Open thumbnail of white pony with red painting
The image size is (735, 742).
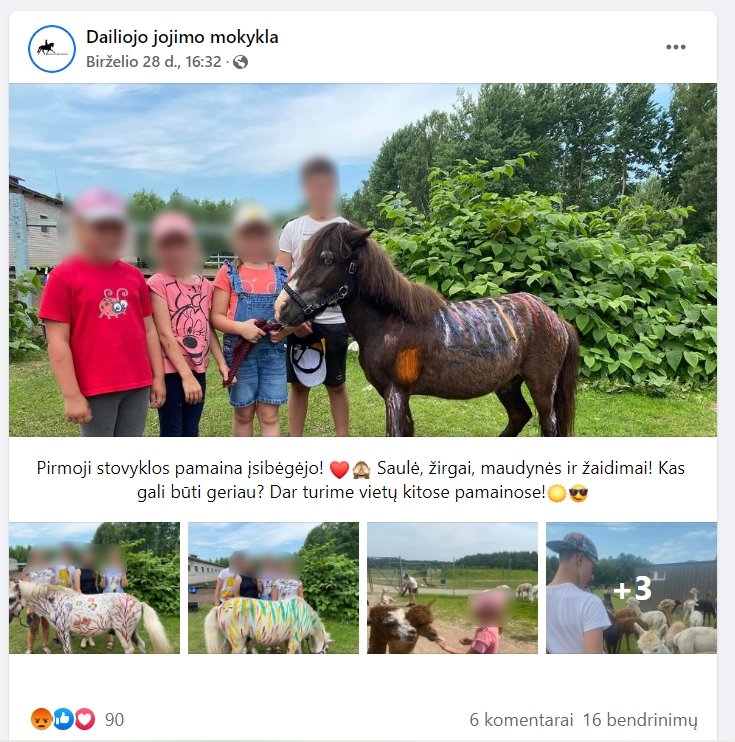(94, 588)
